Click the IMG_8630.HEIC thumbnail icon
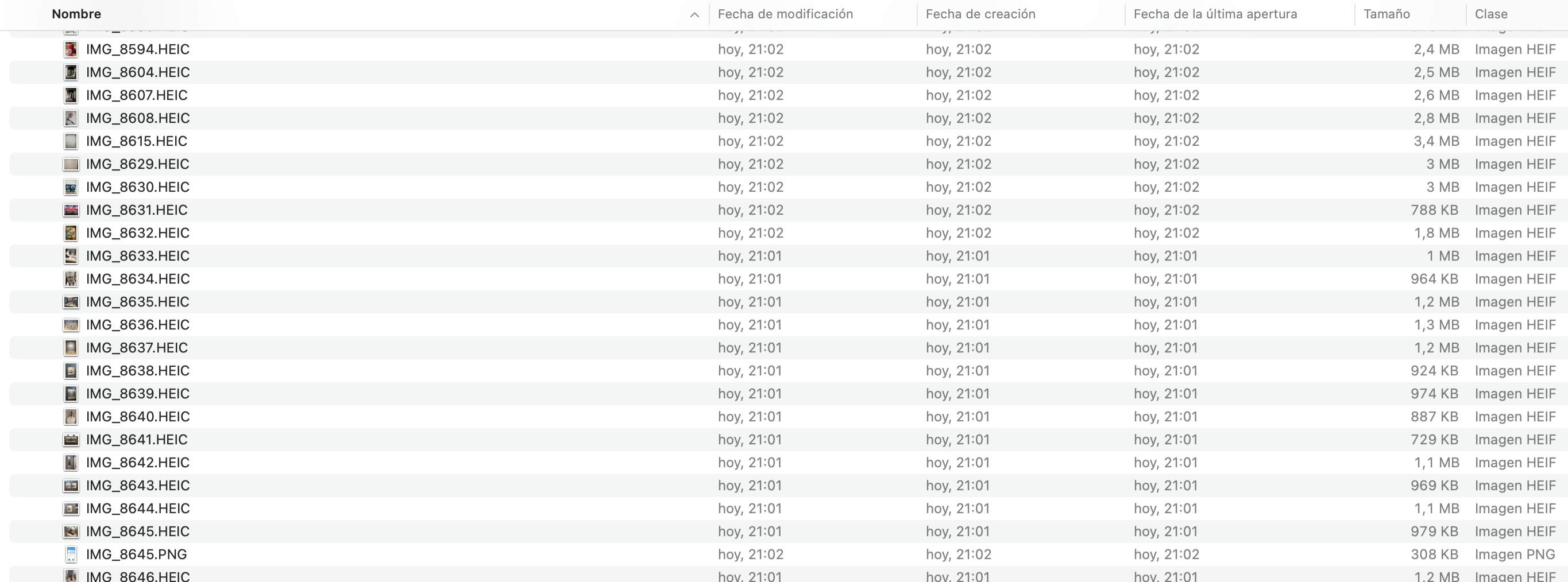The height and width of the screenshot is (582, 1568). (x=71, y=187)
